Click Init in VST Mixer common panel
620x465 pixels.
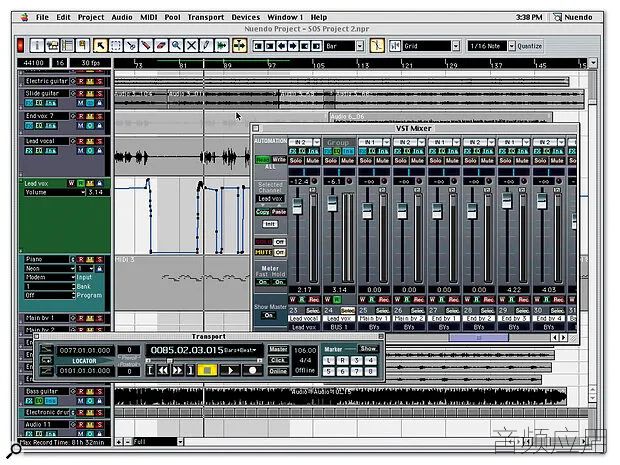click(x=270, y=224)
